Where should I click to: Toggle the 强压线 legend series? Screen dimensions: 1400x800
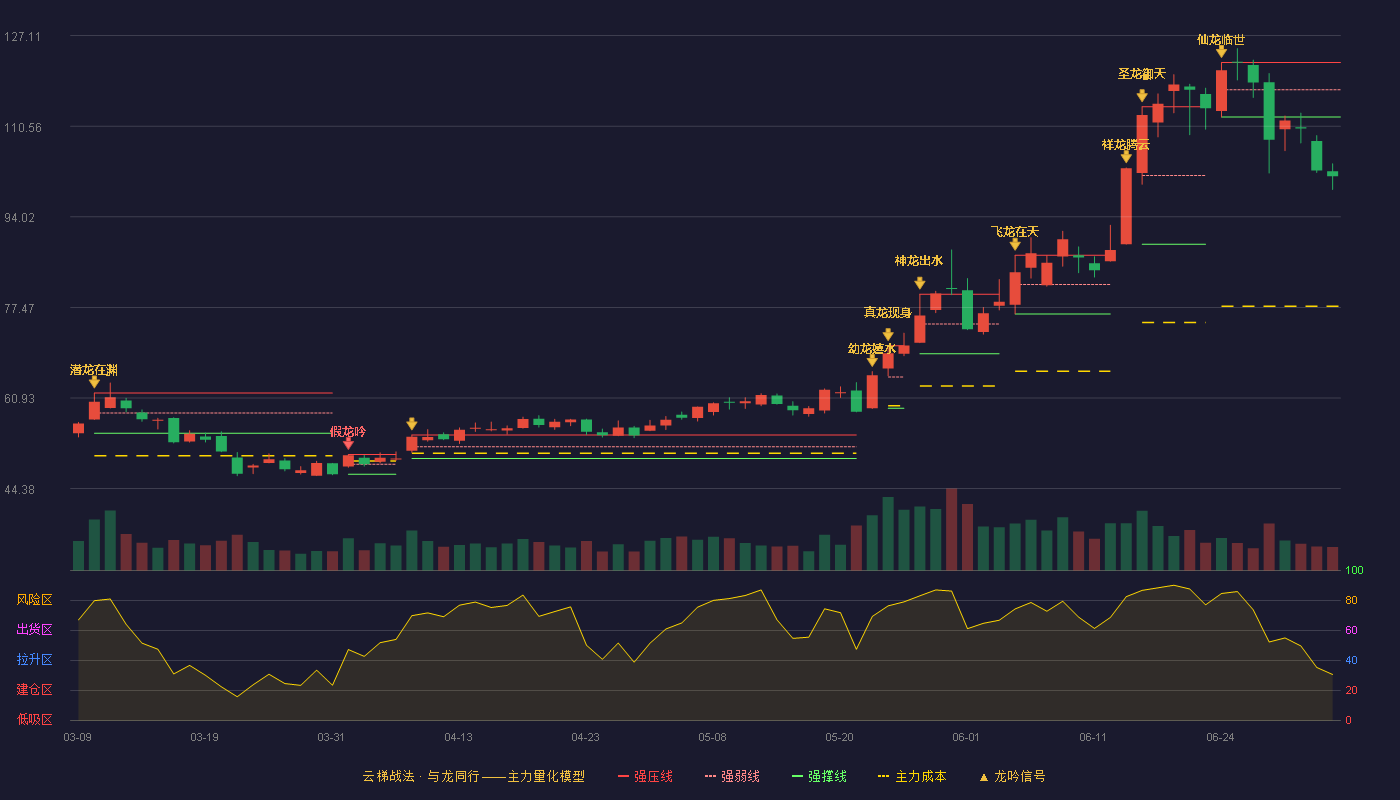pos(645,776)
